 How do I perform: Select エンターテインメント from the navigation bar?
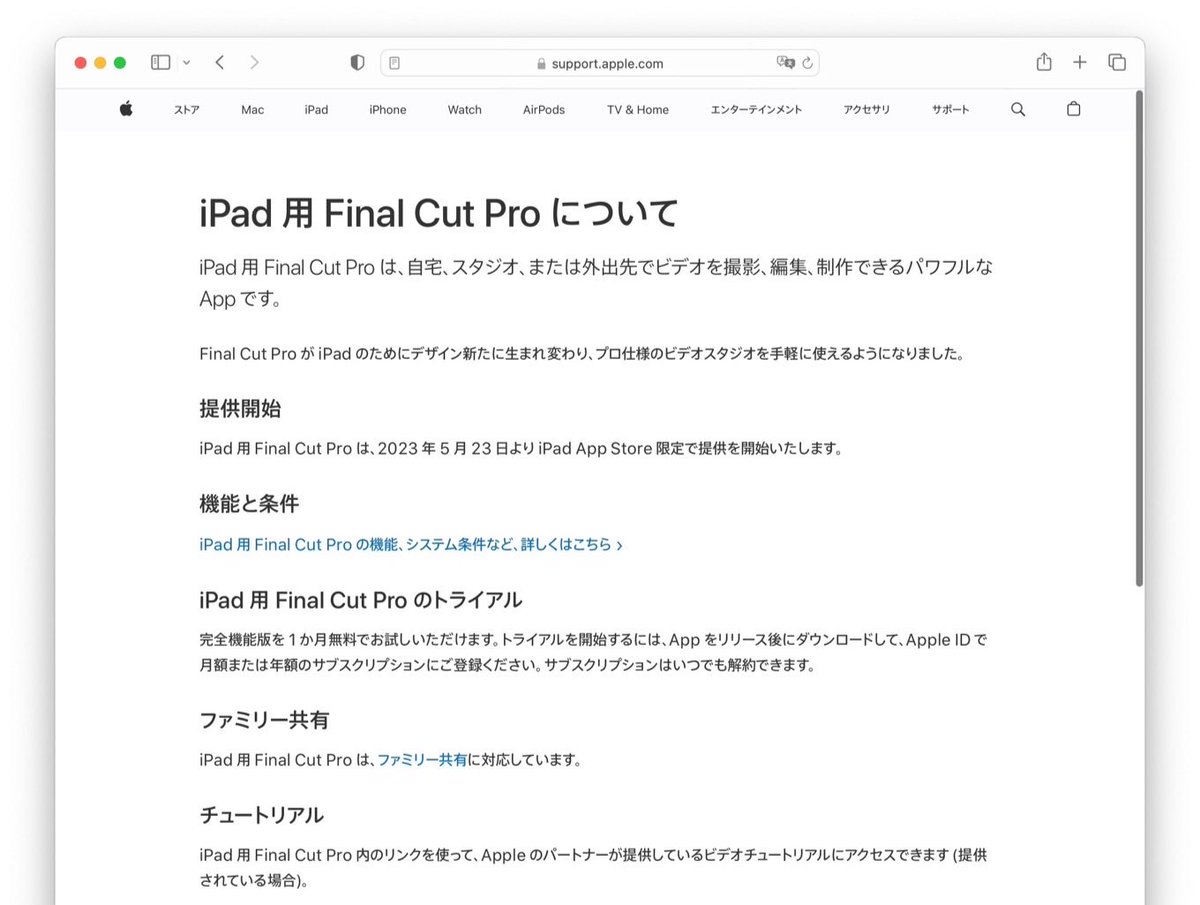click(x=757, y=110)
